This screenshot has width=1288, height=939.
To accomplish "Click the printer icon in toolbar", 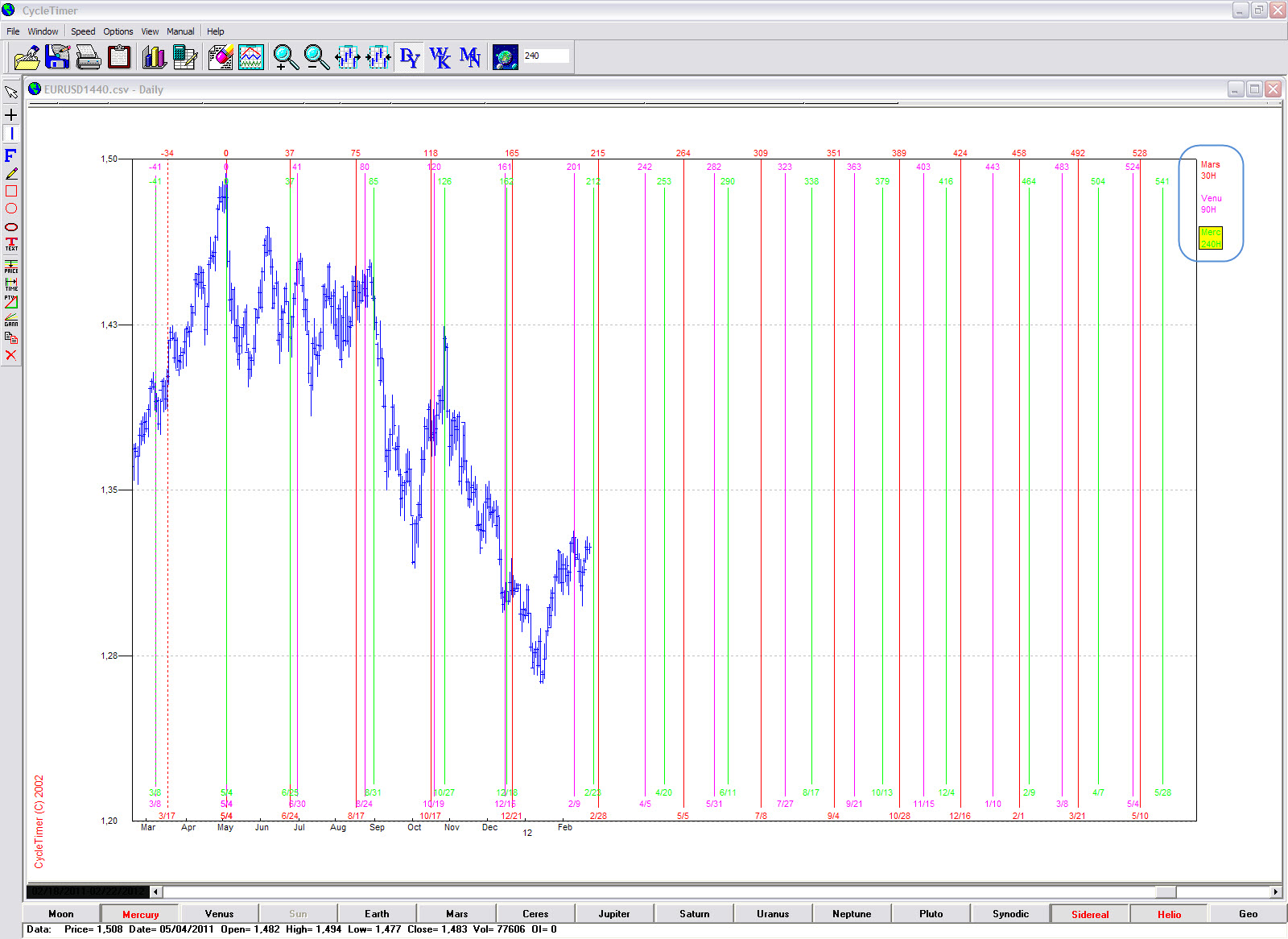I will pos(88,57).
